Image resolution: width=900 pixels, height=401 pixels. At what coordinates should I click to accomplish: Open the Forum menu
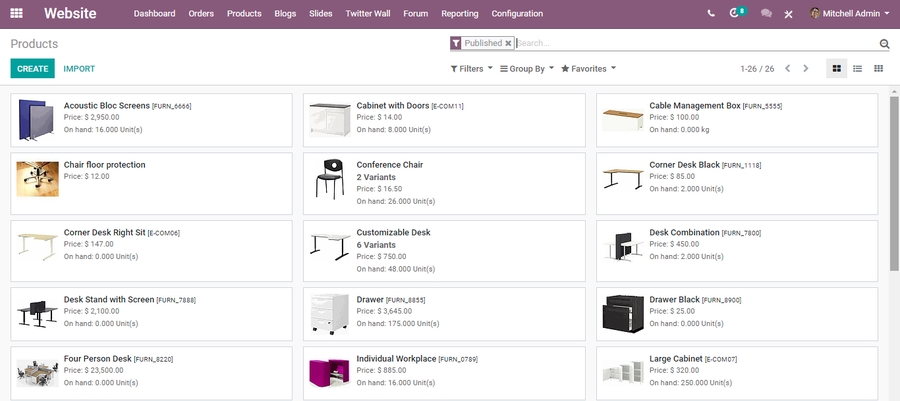point(416,13)
